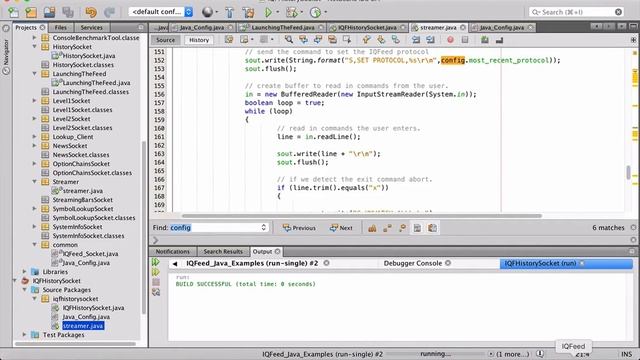Click the editor find-selection magnifier icon
This screenshot has width=640, height=360.
click(x=289, y=40)
